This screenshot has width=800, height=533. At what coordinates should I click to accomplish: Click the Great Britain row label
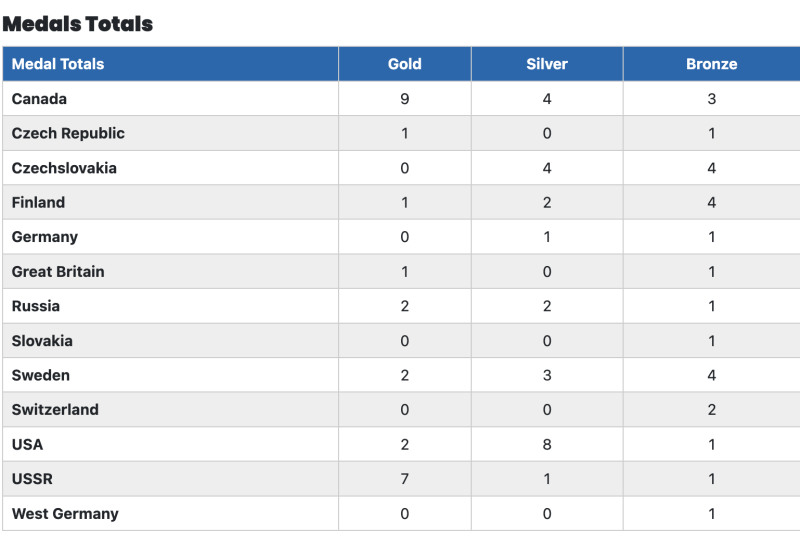pyautogui.click(x=58, y=271)
